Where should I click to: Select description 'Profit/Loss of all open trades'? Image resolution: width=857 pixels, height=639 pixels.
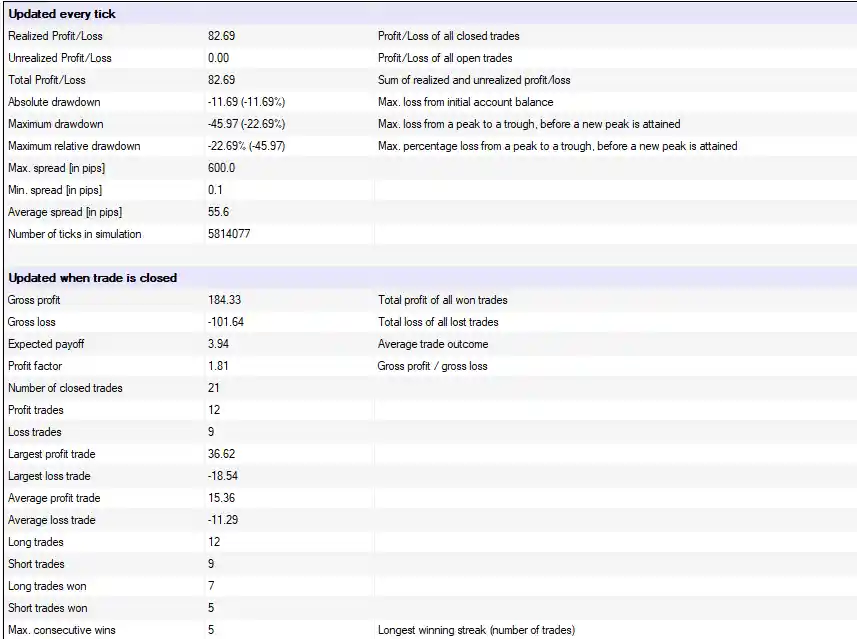445,58
